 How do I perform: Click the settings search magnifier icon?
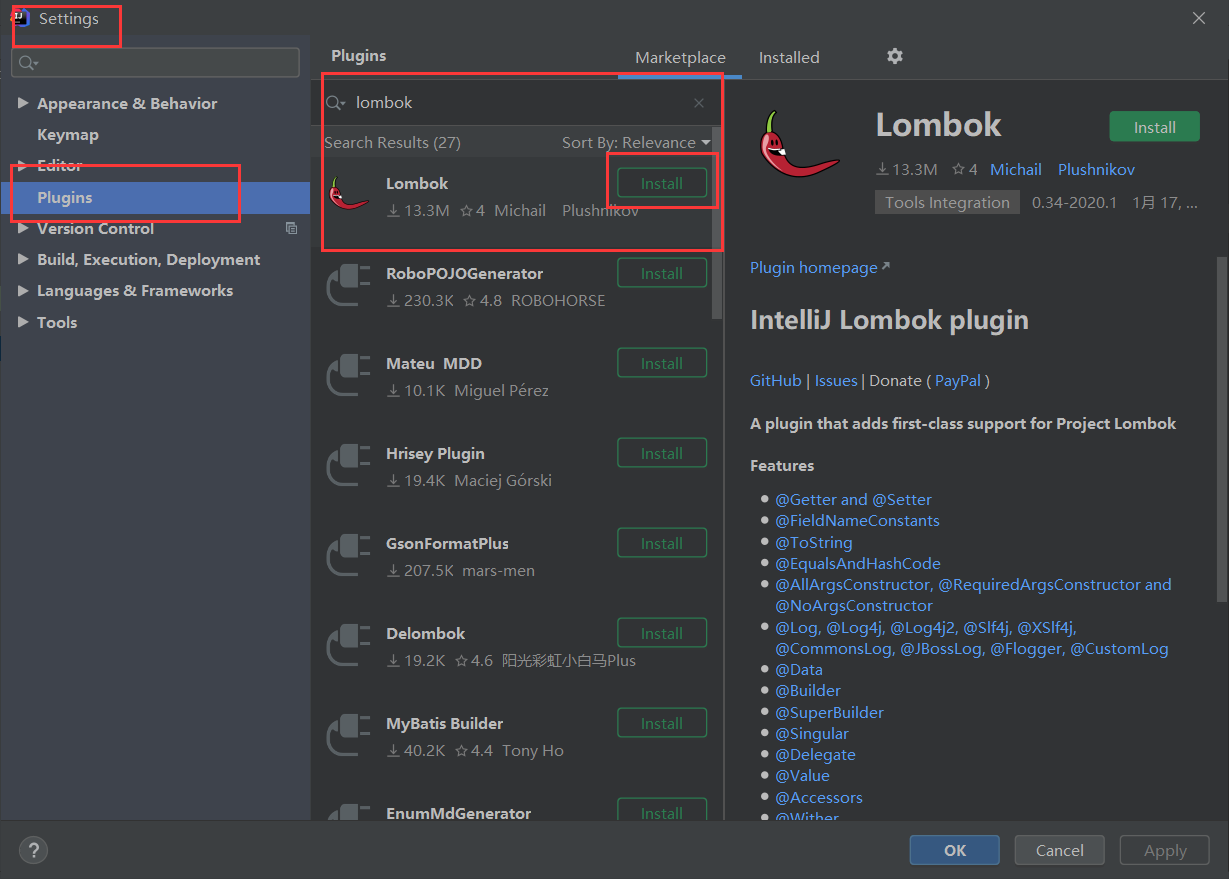click(27, 63)
